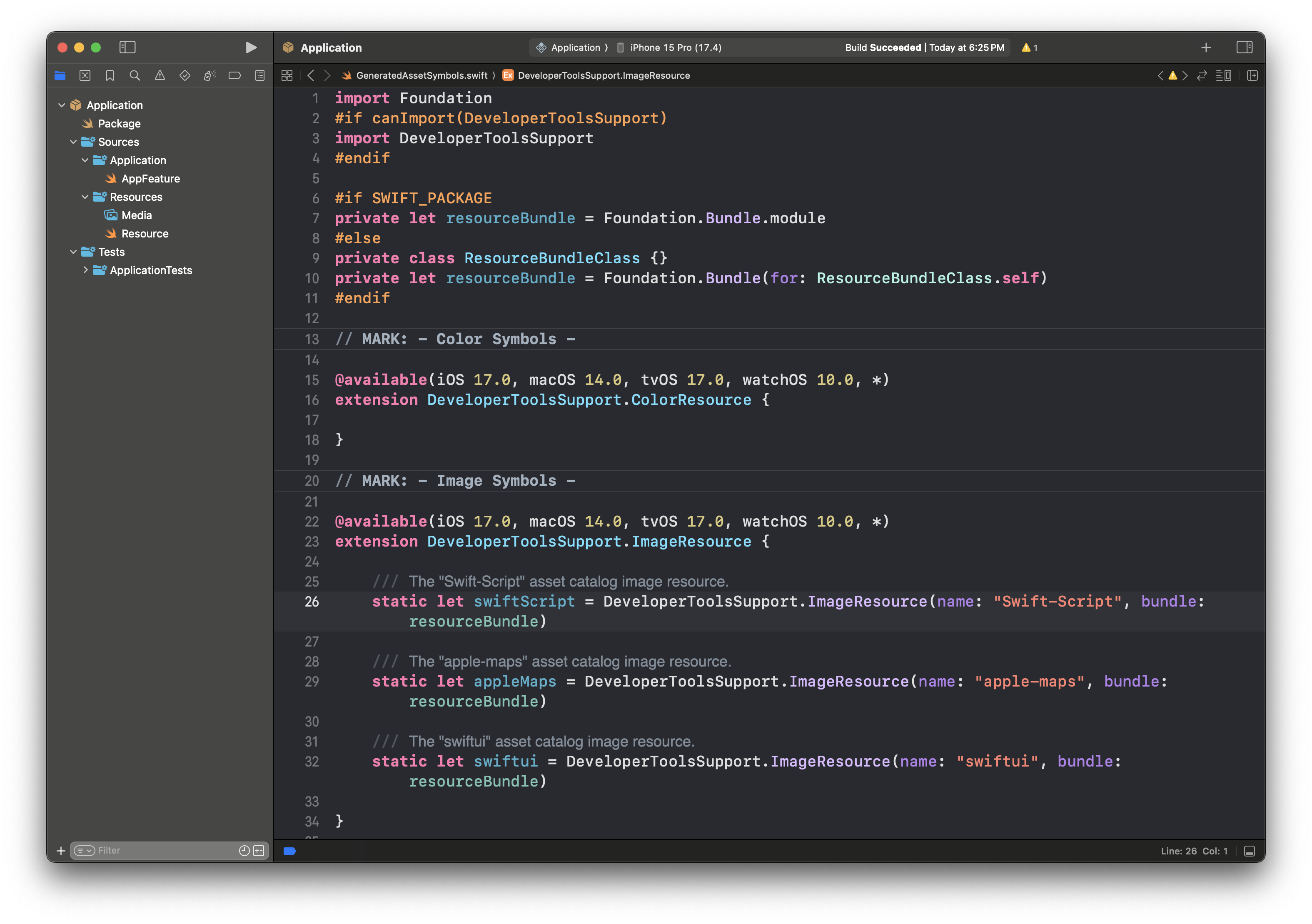Screen dimensions: 1312x924
Task: Add an editor on the right
Action: 1252,75
